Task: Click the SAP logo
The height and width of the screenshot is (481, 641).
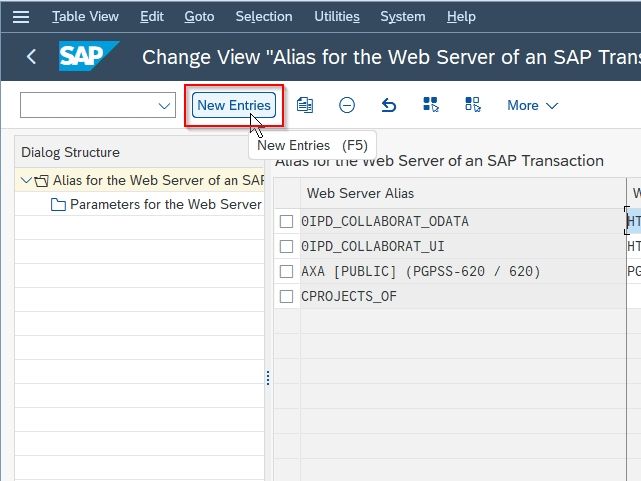Action: [89, 56]
